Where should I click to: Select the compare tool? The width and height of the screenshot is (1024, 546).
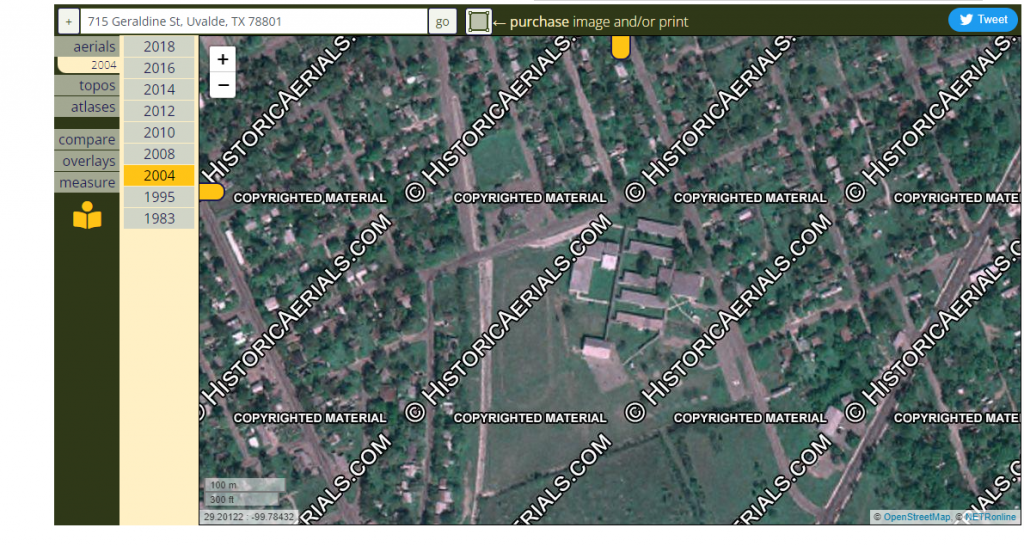coord(88,140)
